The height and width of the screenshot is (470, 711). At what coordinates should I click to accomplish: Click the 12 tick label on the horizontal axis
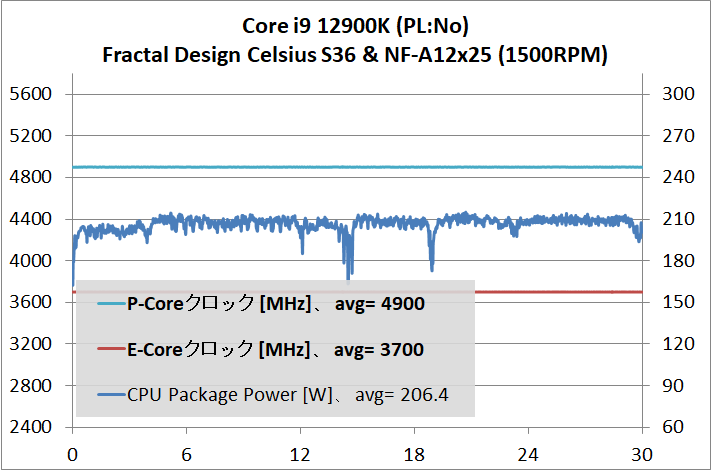click(300, 451)
